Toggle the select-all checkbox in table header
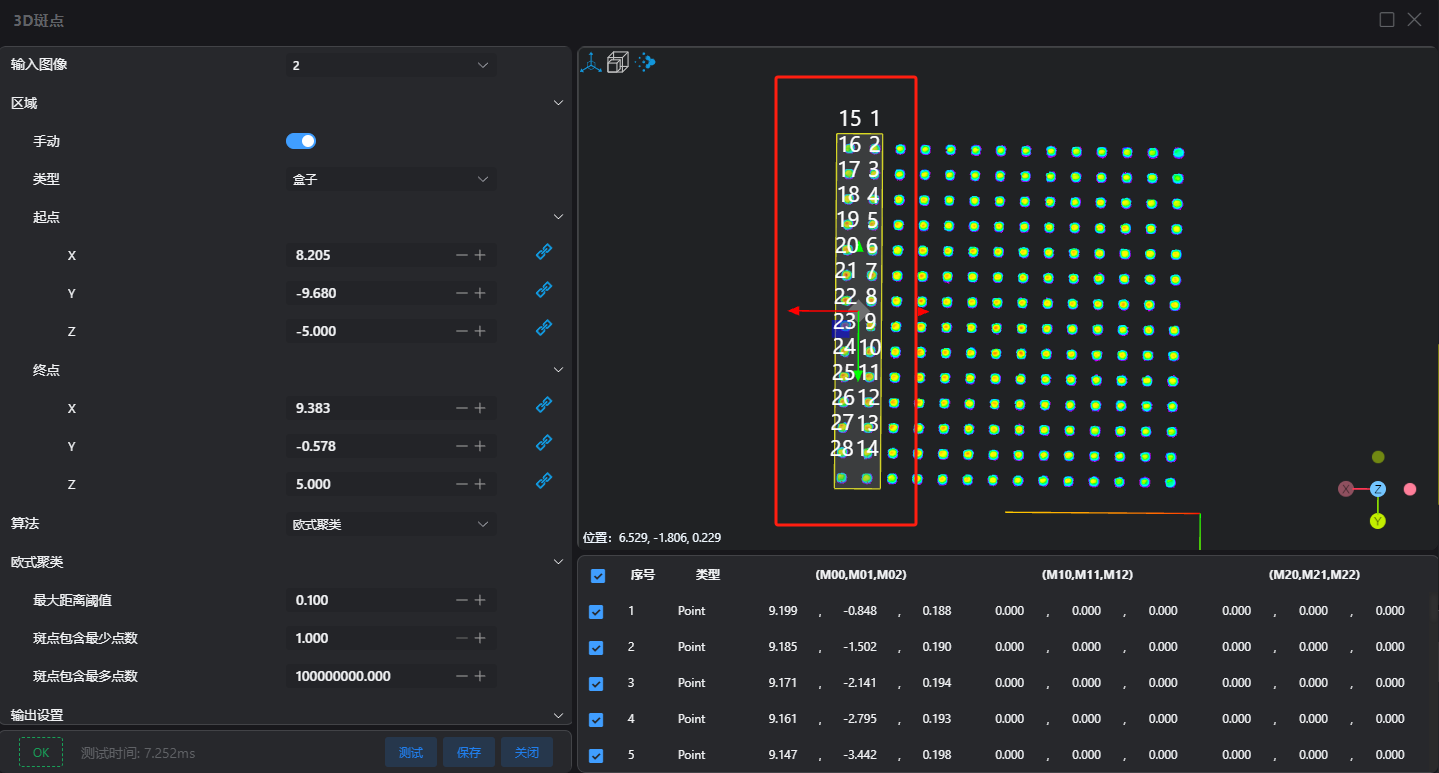1439x773 pixels. tap(598, 576)
